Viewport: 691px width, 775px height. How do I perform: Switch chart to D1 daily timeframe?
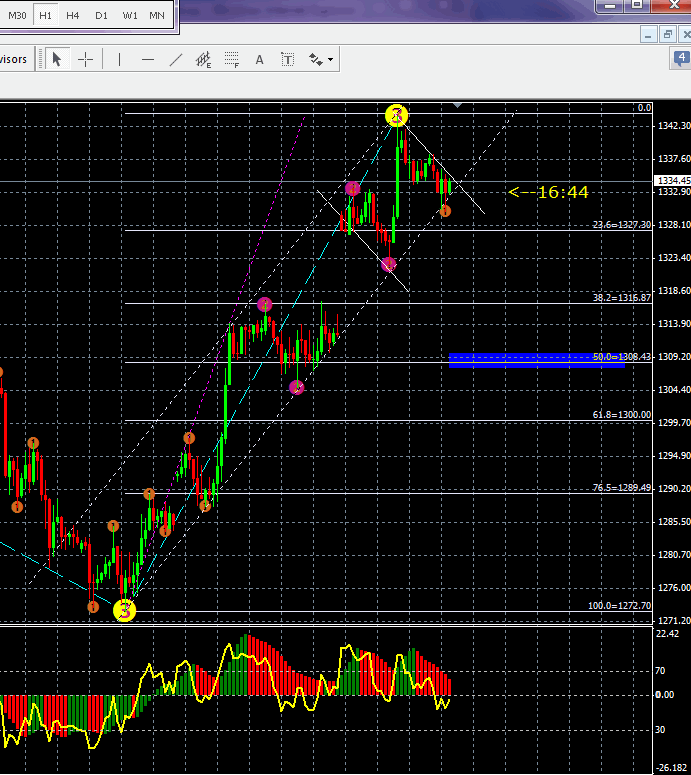[101, 15]
